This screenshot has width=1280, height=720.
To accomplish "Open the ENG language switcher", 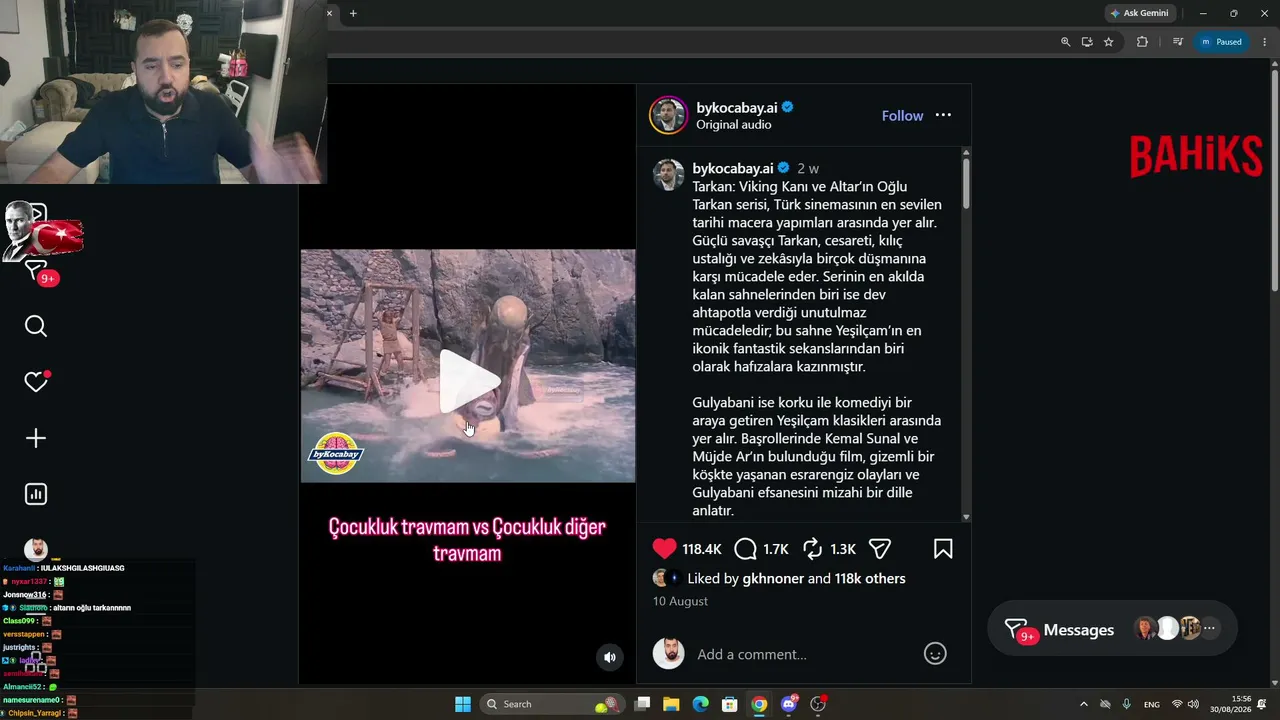I will [x=1152, y=704].
